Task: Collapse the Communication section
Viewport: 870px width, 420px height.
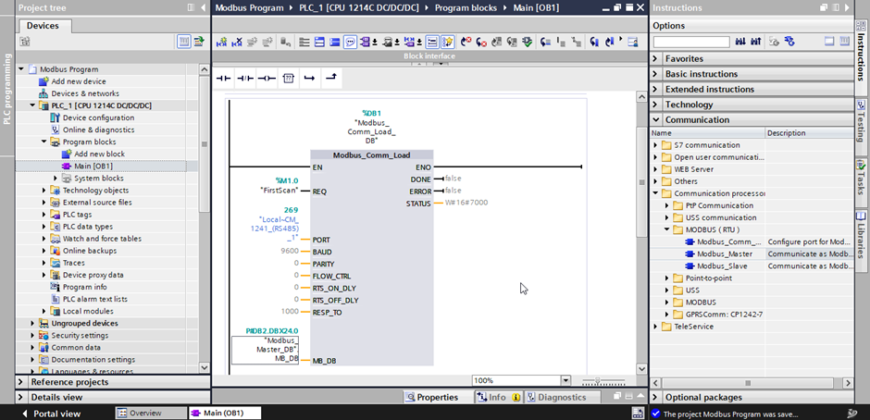Action: pyautogui.click(x=656, y=119)
